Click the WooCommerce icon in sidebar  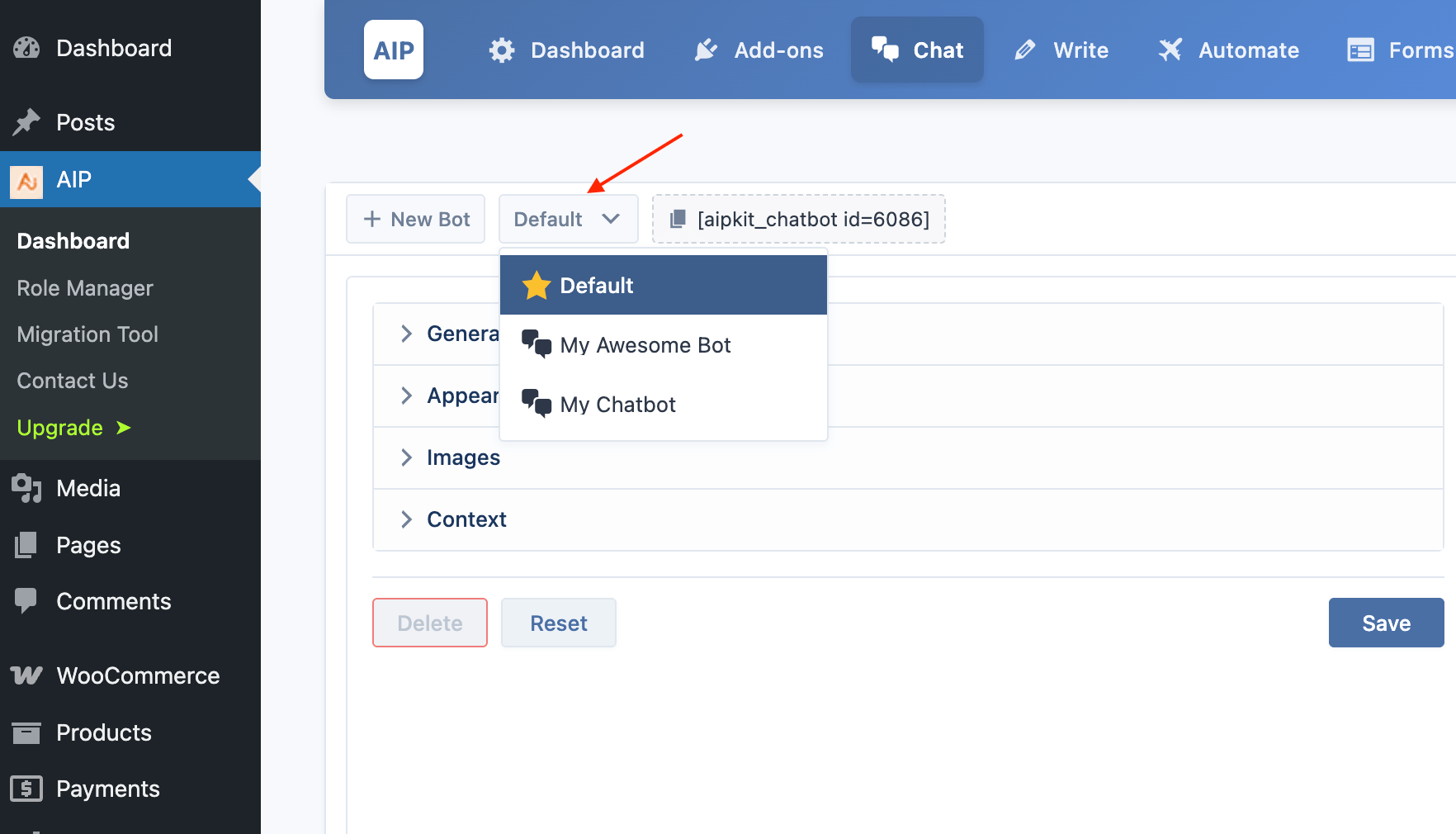point(26,675)
